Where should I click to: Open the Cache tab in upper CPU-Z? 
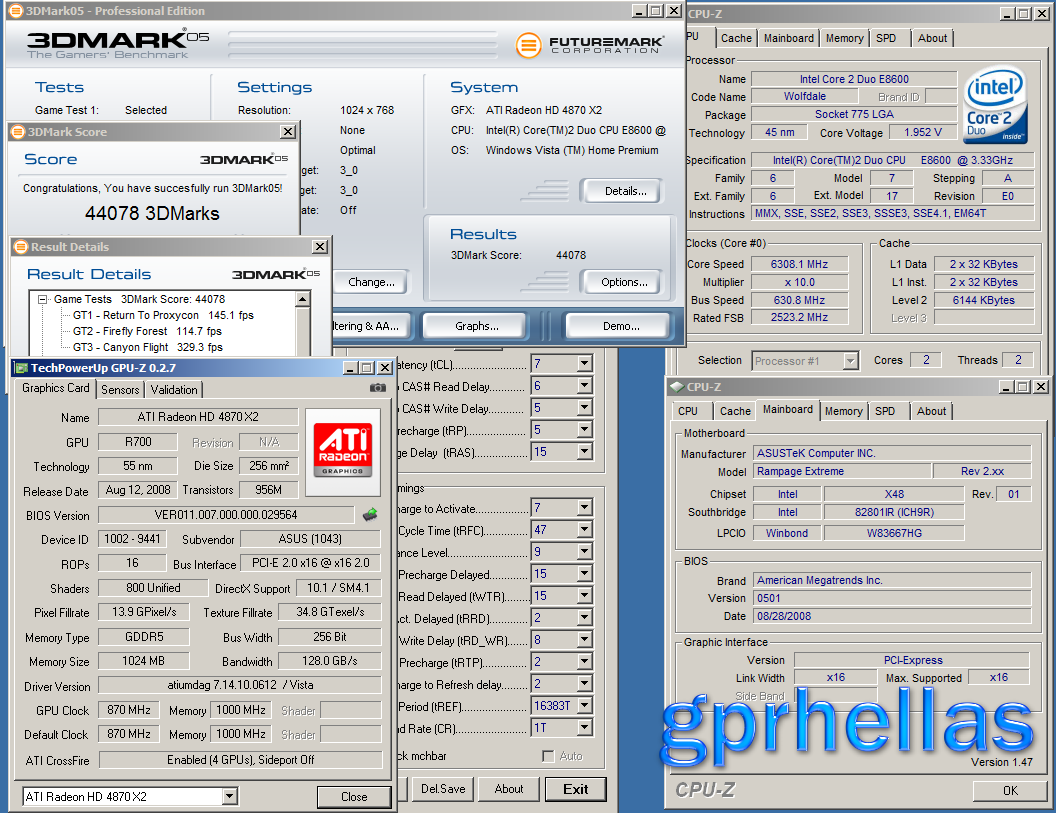736,38
